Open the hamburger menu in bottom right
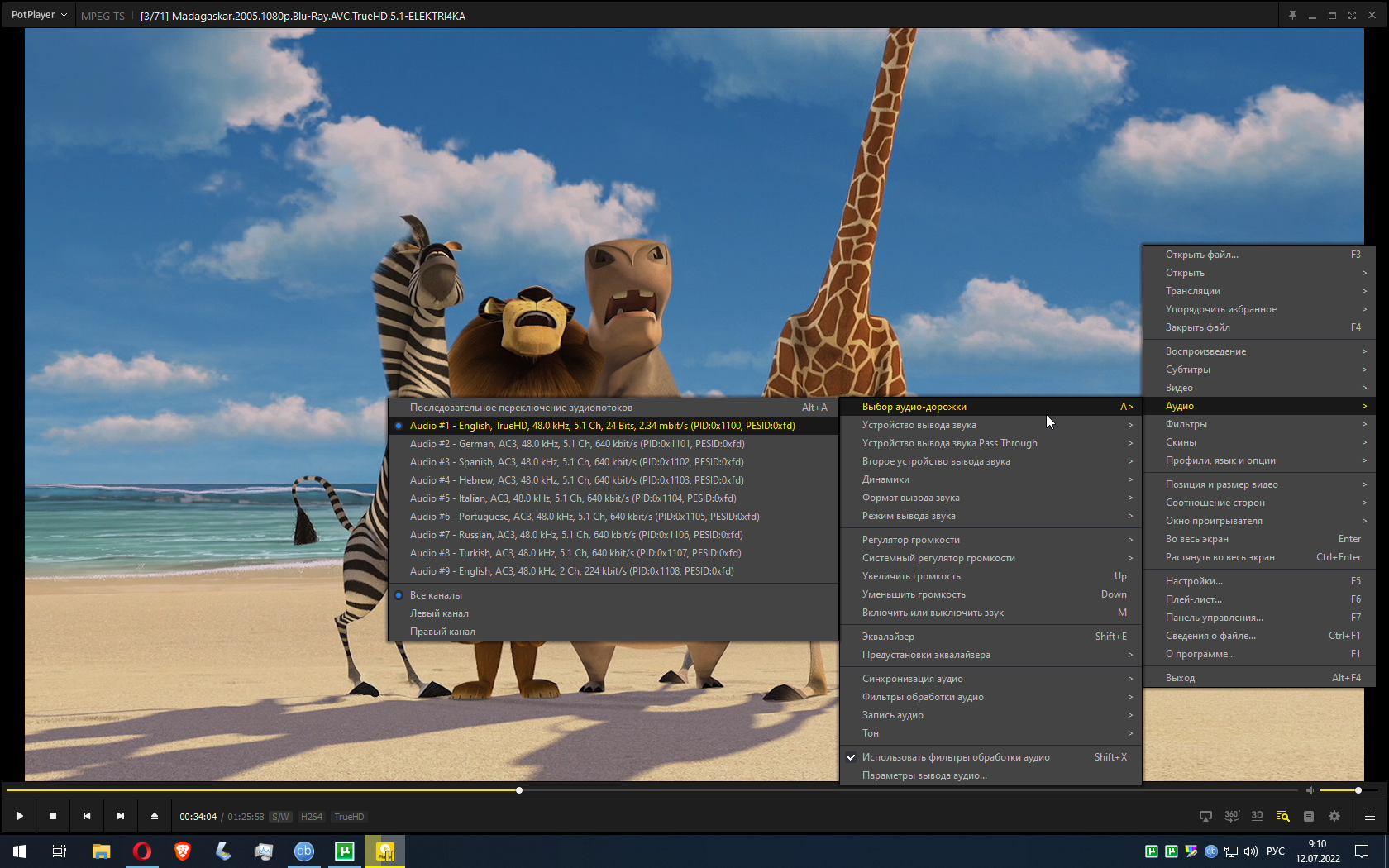This screenshot has height=868, width=1389. pos(1369,816)
